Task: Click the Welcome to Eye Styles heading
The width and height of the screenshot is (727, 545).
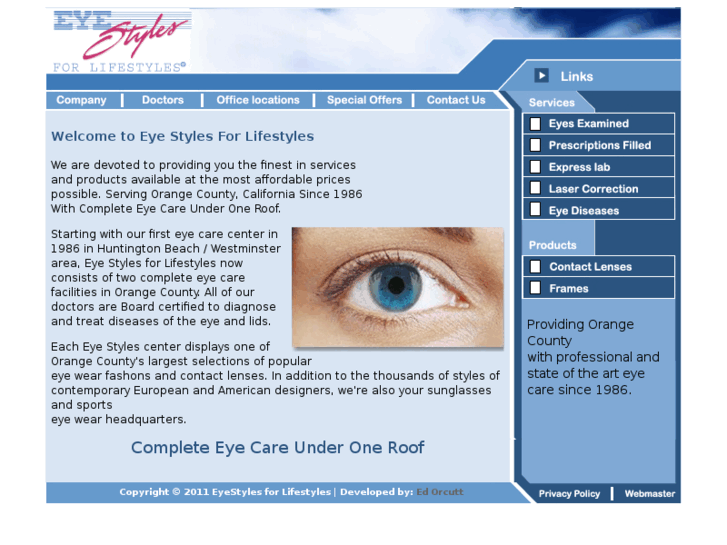Action: [x=182, y=136]
